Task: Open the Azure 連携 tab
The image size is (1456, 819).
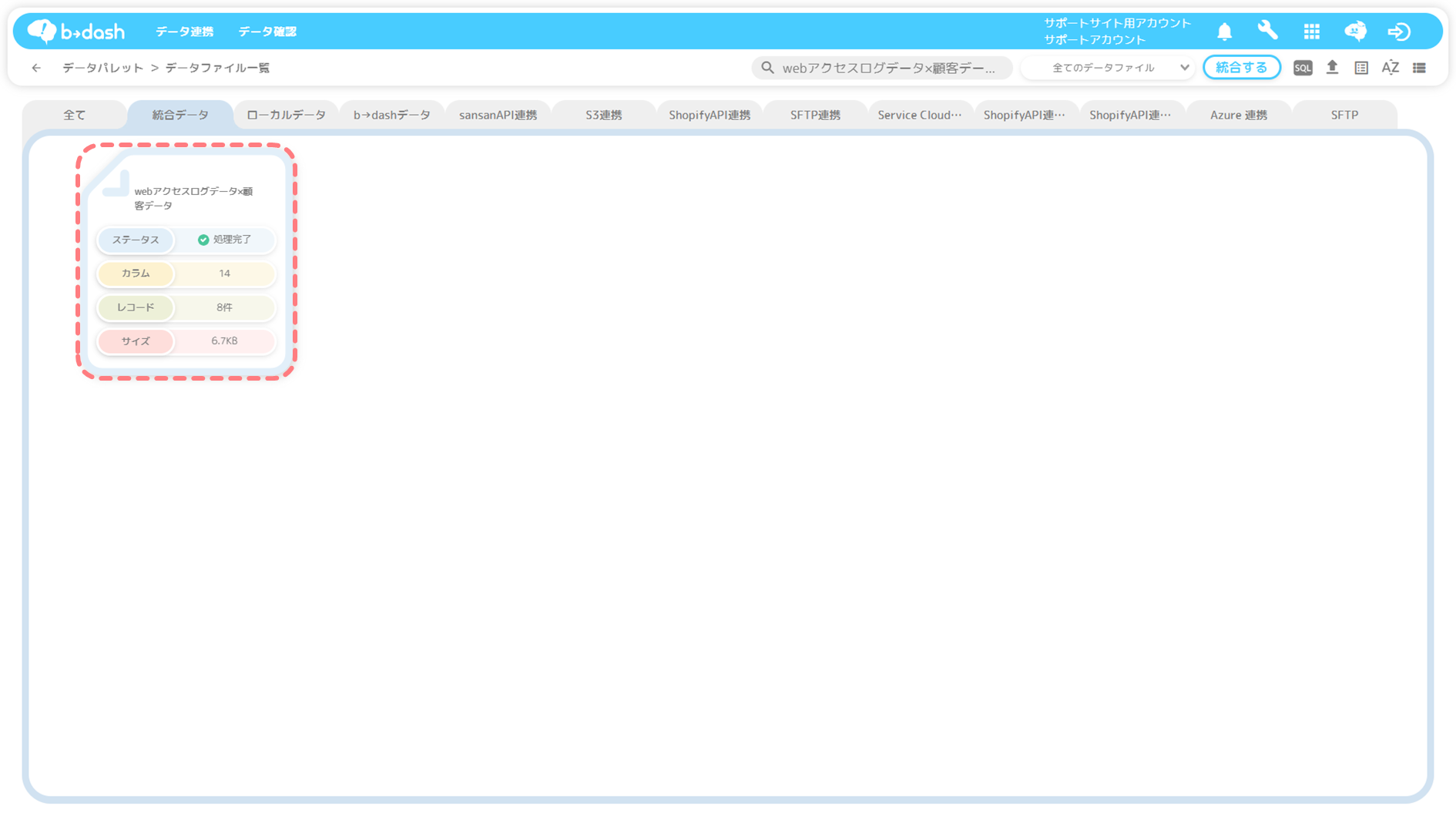Action: pos(1238,115)
